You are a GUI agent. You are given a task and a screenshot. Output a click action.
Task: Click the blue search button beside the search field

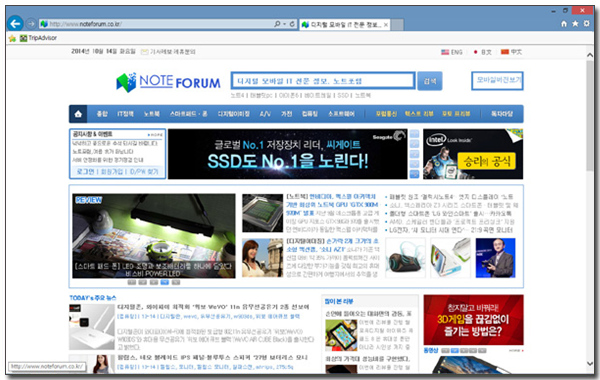point(430,81)
